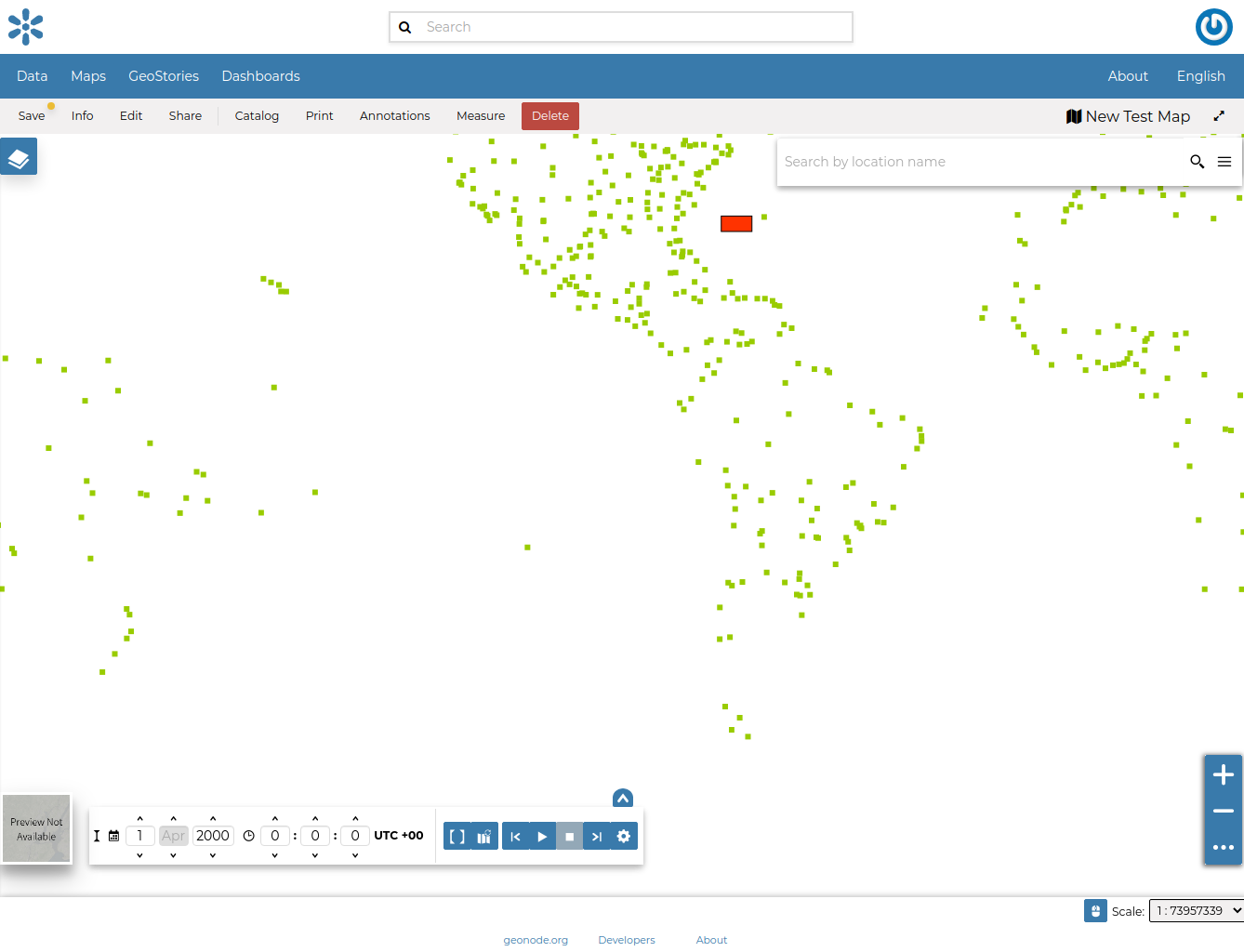Open the Catalog tool
Screen dimensions: 1244x952
pyautogui.click(x=257, y=116)
